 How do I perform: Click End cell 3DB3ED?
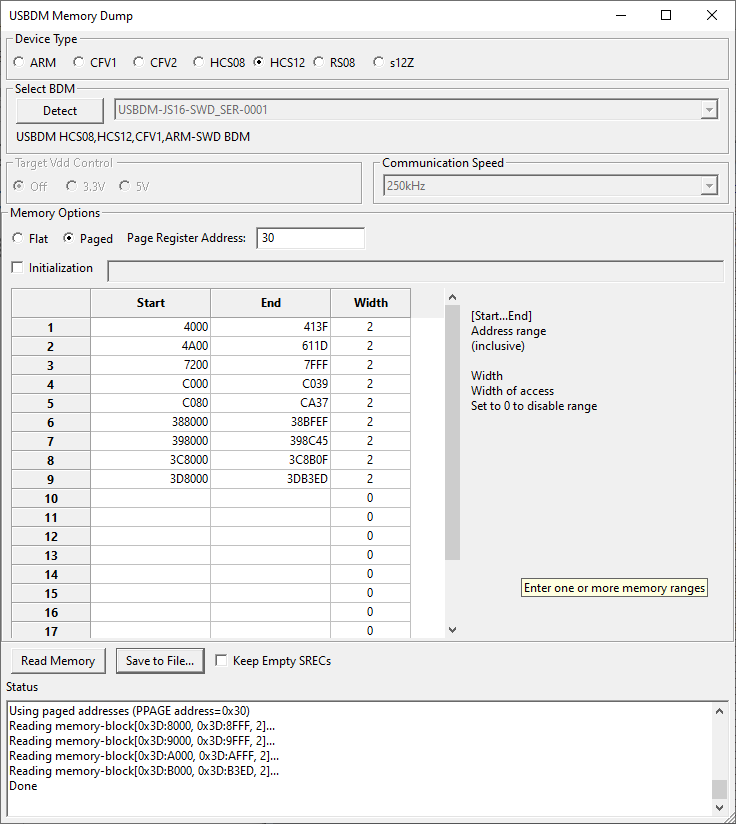[271, 479]
